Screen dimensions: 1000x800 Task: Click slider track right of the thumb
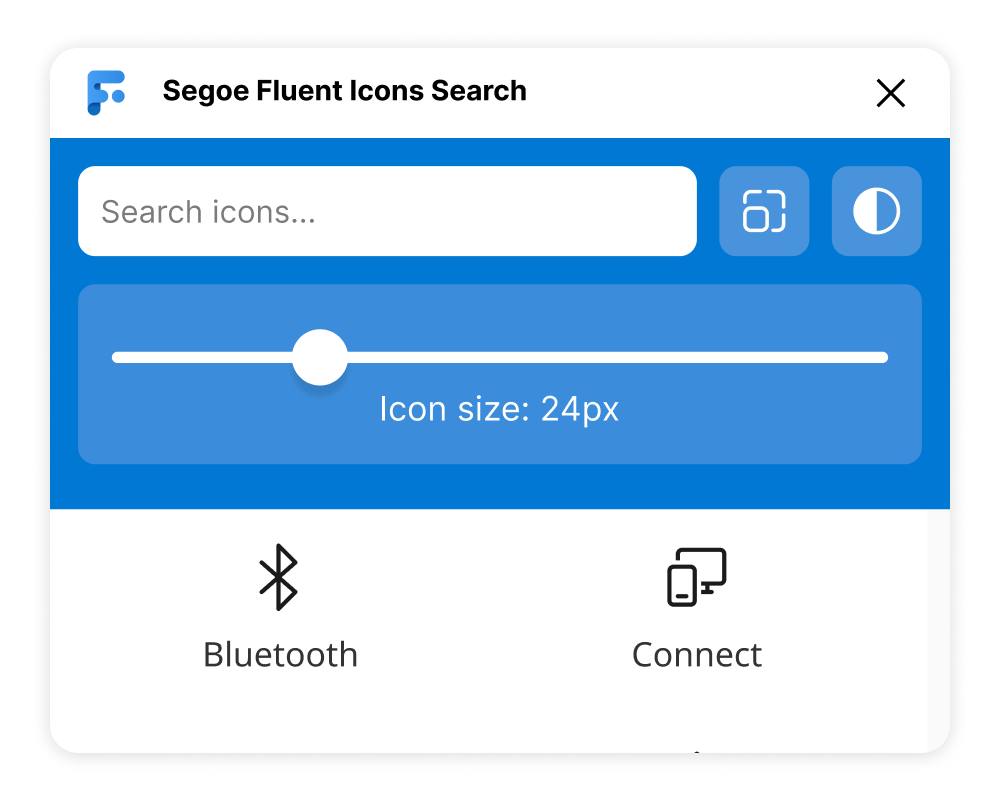(x=617, y=357)
